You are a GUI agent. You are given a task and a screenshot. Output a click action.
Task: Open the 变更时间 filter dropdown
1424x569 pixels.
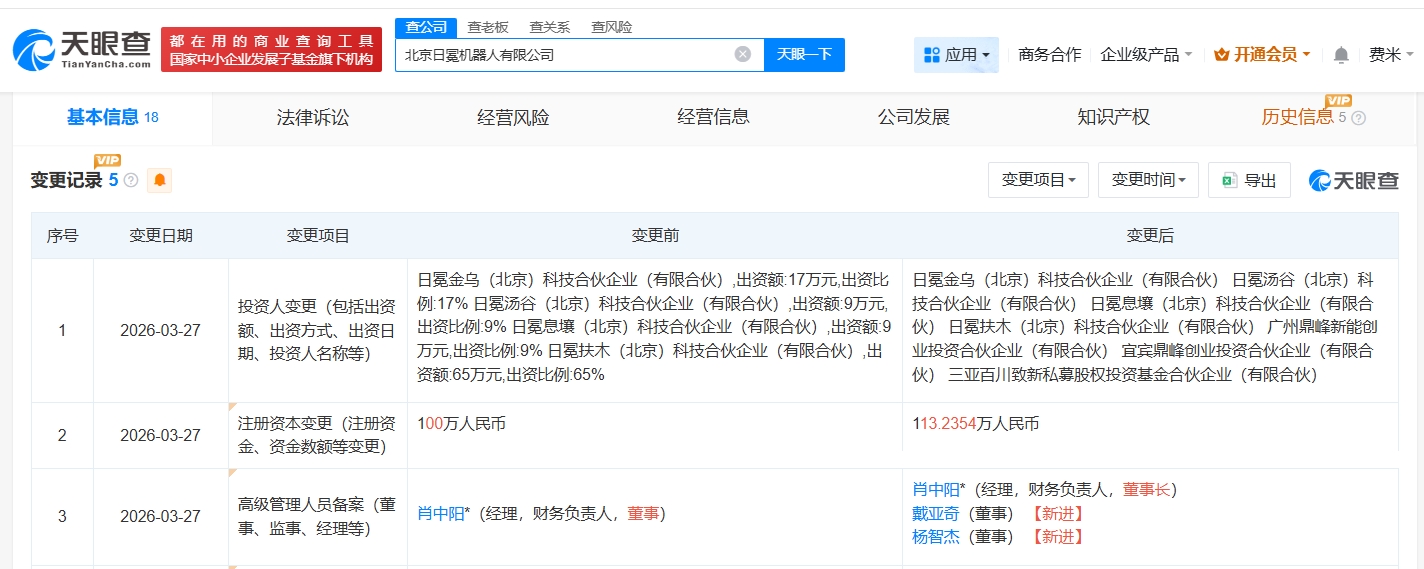point(1148,180)
